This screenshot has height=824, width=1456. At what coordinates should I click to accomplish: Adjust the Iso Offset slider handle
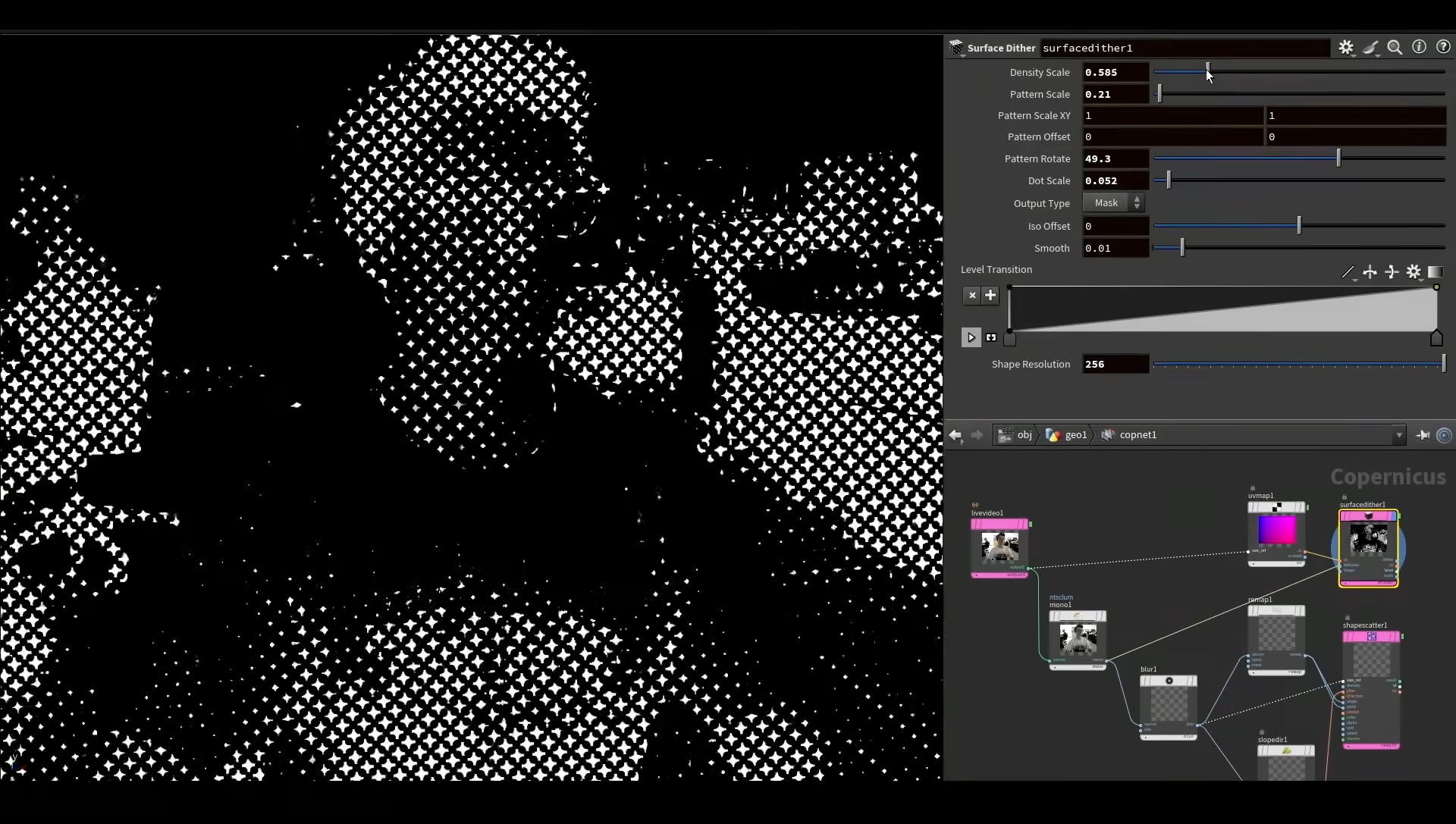[x=1299, y=225]
